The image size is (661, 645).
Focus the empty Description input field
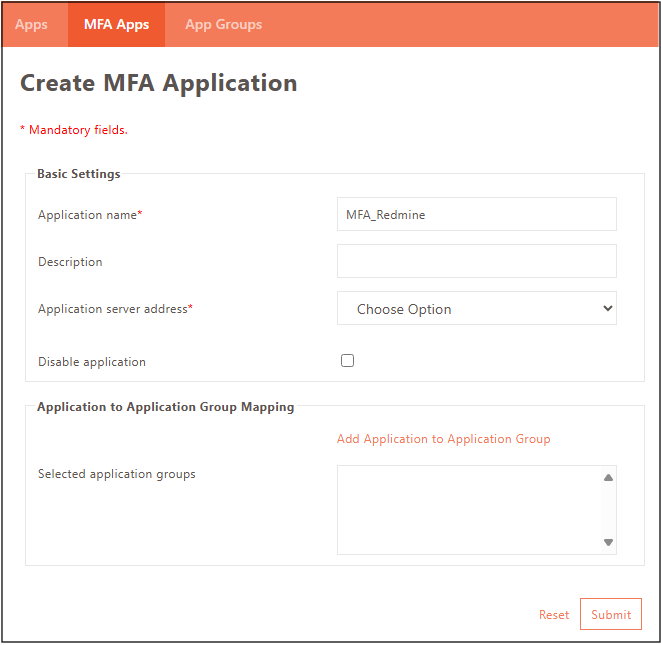pos(476,261)
